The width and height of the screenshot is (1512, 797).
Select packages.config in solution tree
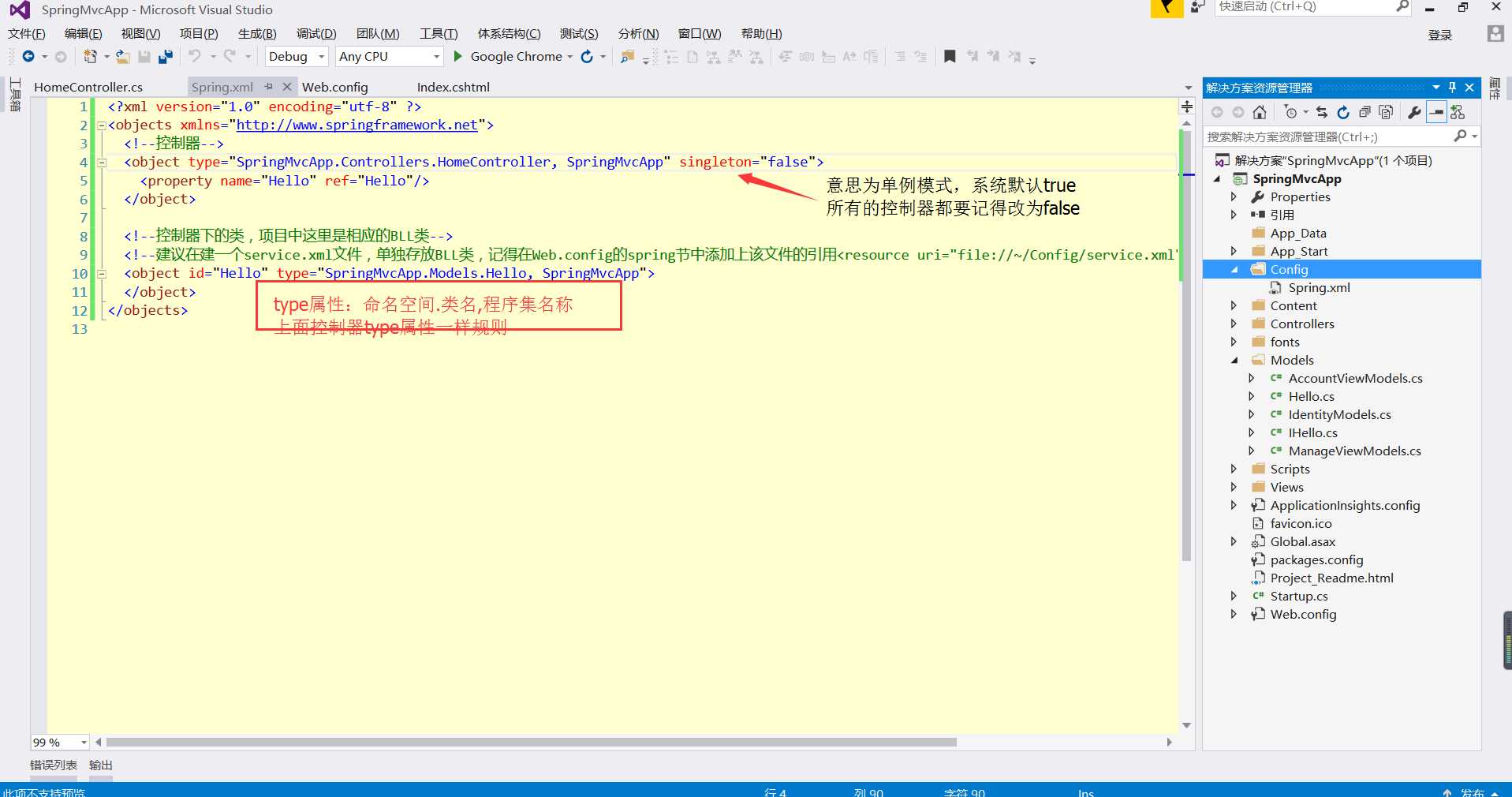(x=1316, y=559)
